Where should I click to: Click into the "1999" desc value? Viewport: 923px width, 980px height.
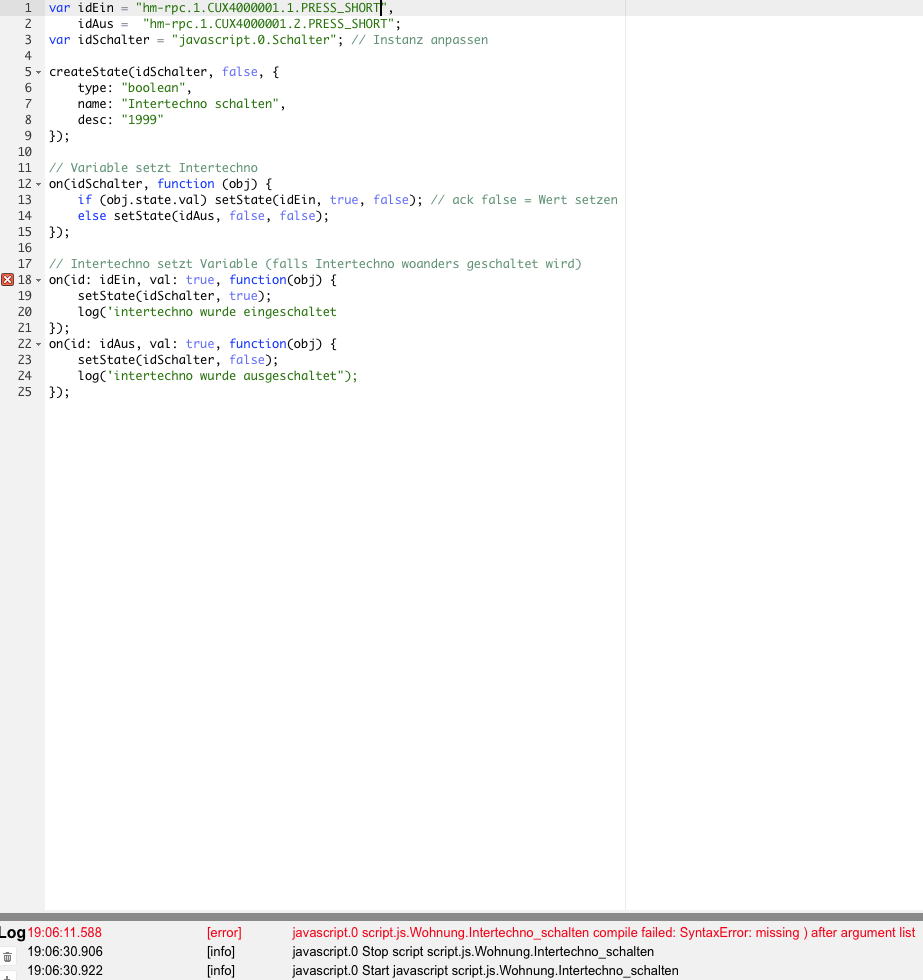pos(142,120)
